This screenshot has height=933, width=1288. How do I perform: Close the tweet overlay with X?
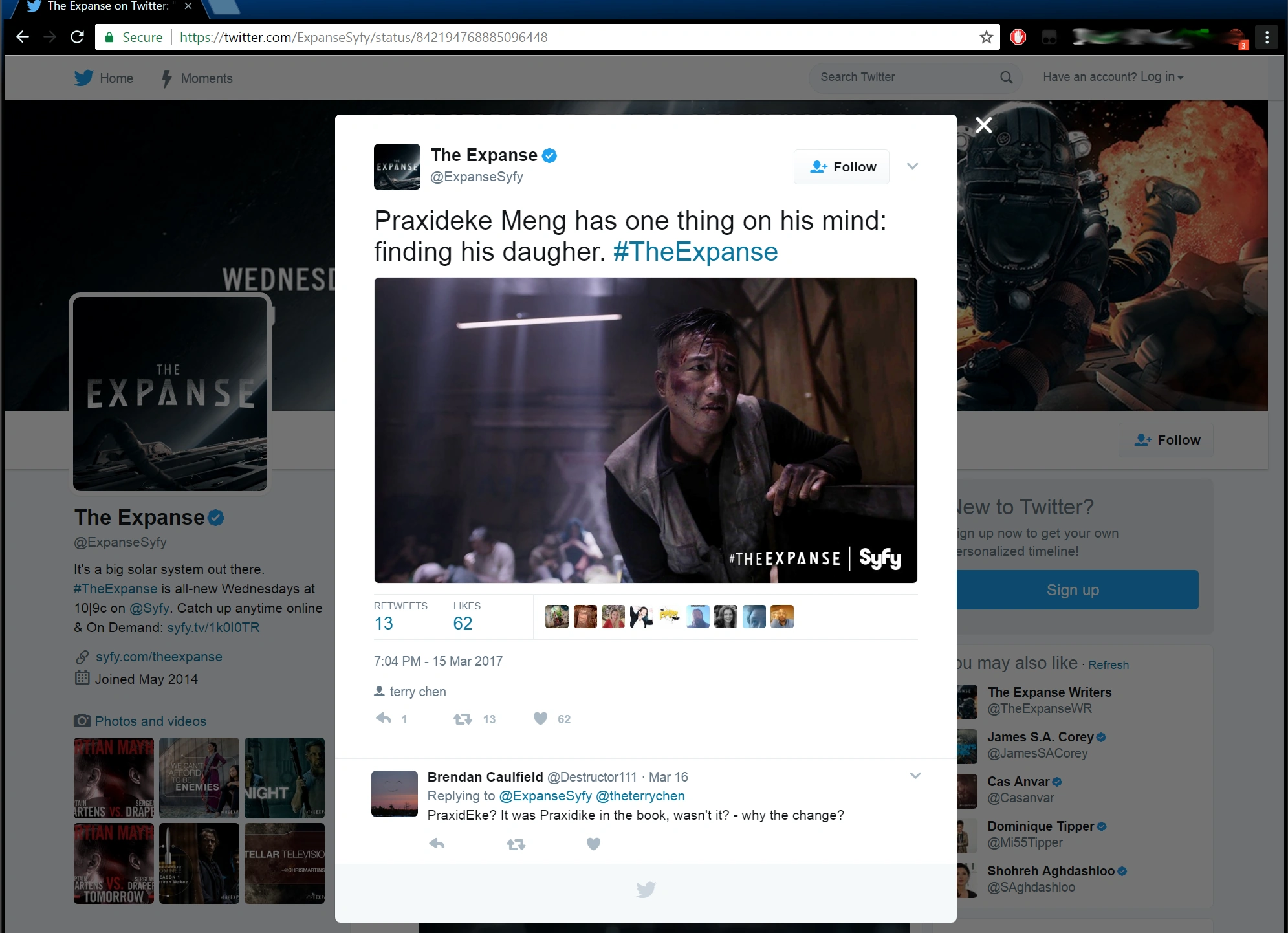(x=983, y=125)
